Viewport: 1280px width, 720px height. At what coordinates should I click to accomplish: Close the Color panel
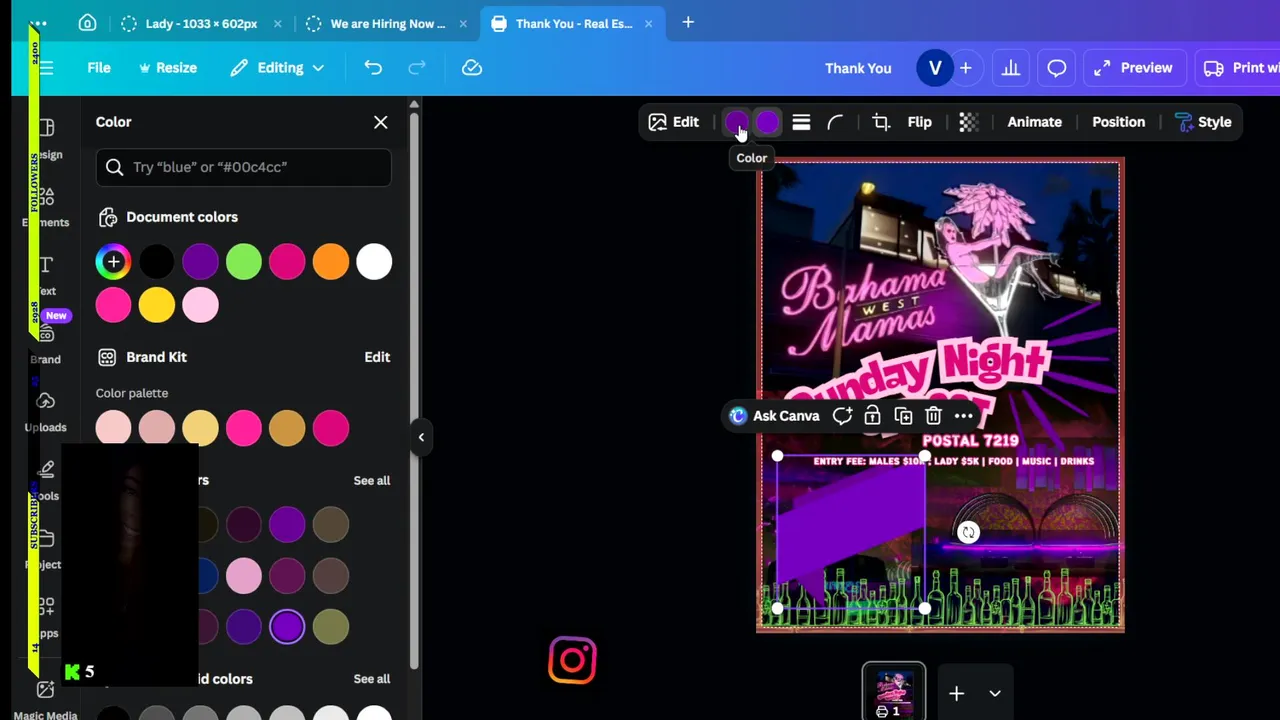pos(381,122)
